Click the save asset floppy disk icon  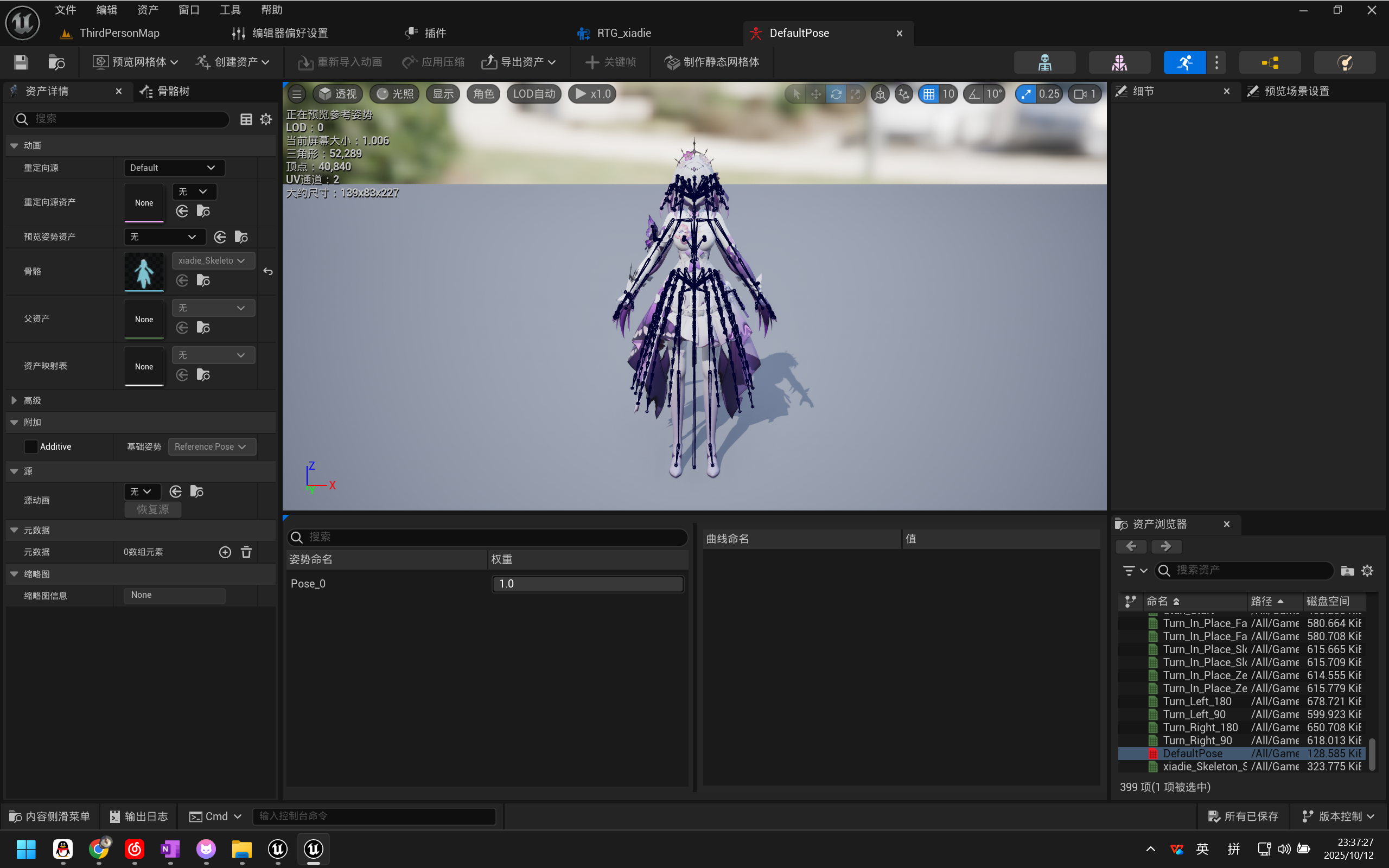point(21,62)
